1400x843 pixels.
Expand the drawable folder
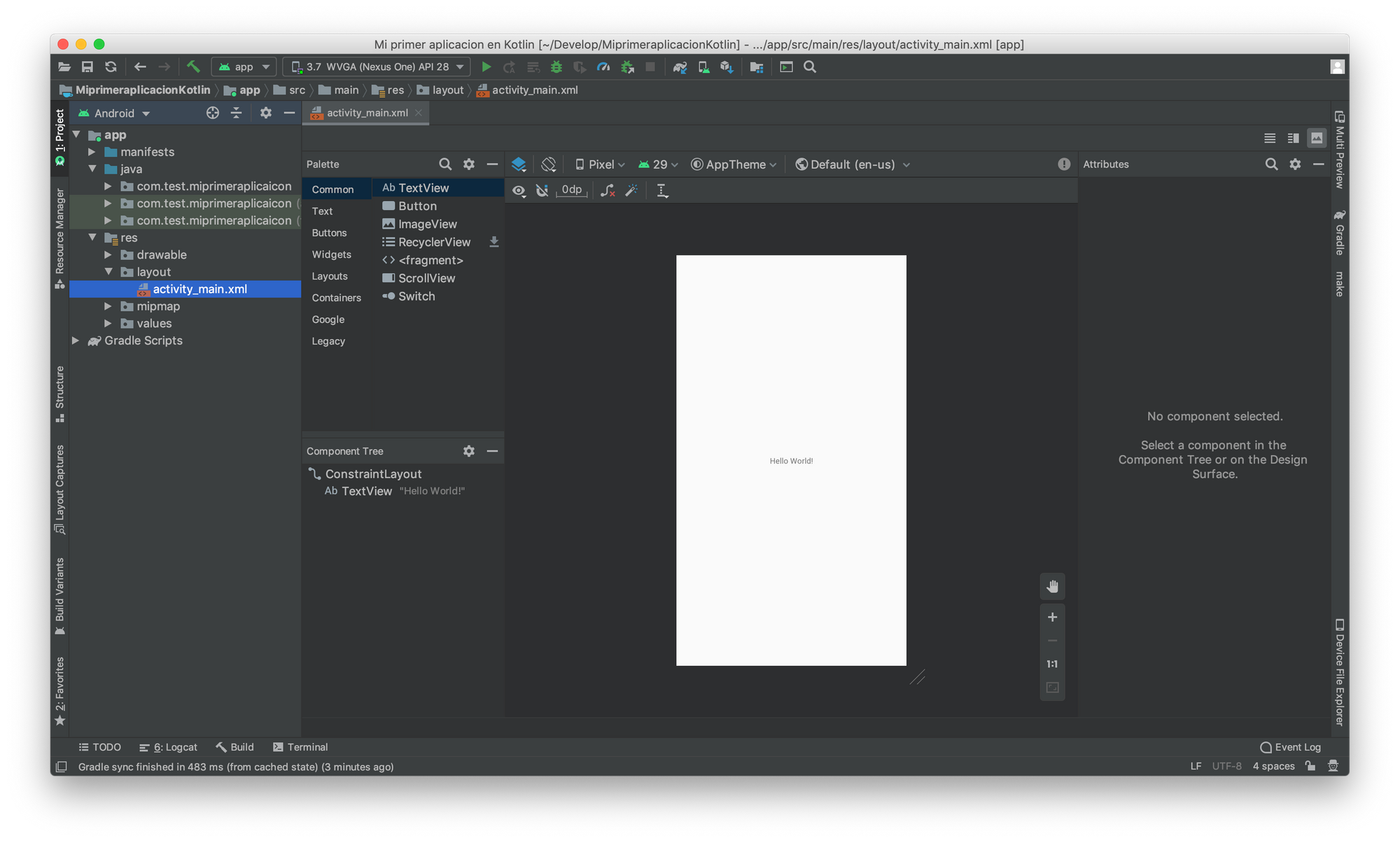pos(108,255)
